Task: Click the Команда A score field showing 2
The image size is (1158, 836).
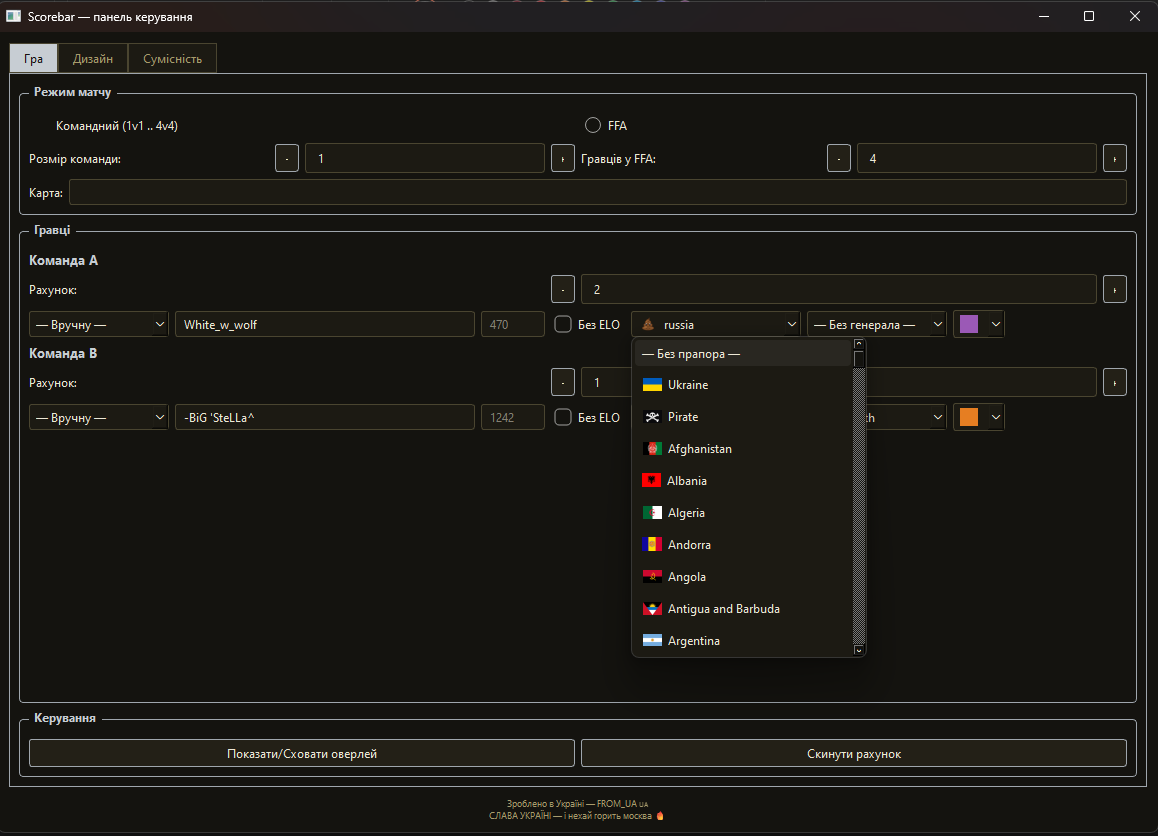Action: (838, 289)
